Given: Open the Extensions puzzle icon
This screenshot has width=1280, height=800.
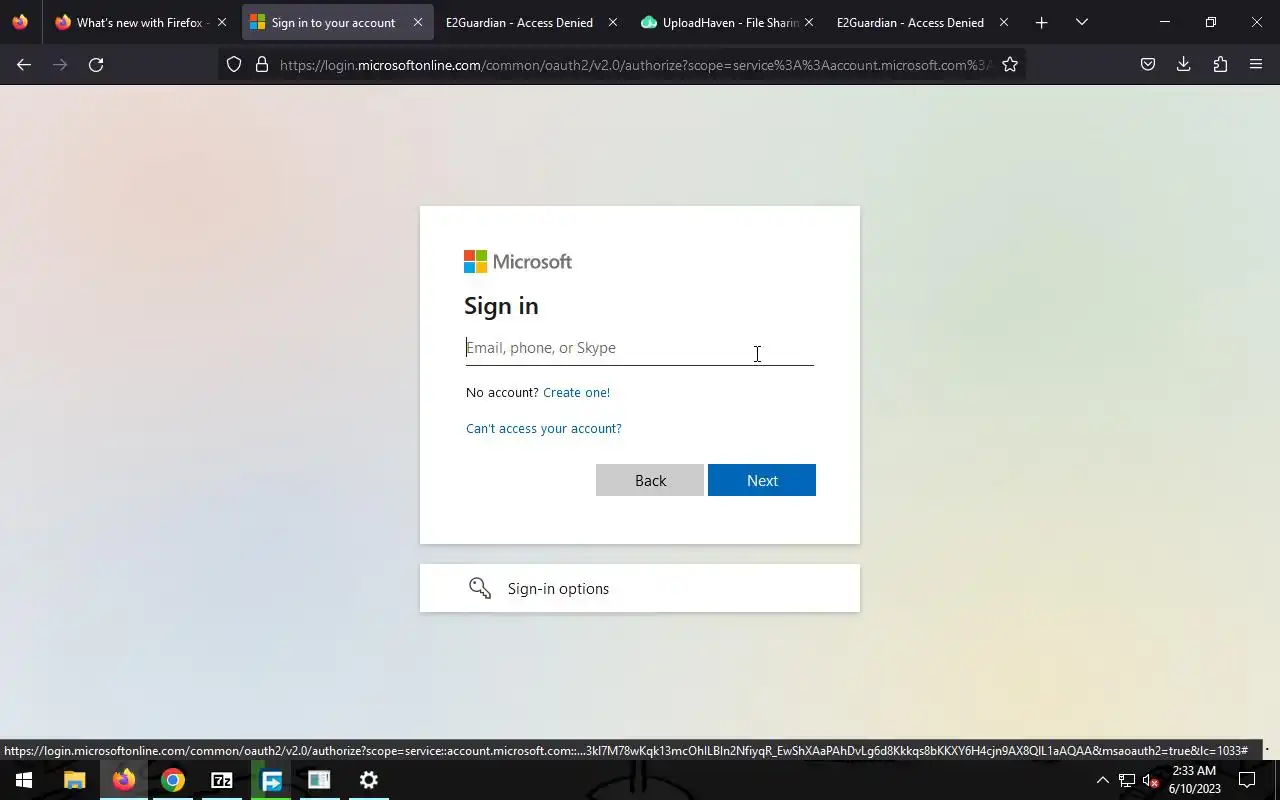Looking at the screenshot, I should point(1220,65).
